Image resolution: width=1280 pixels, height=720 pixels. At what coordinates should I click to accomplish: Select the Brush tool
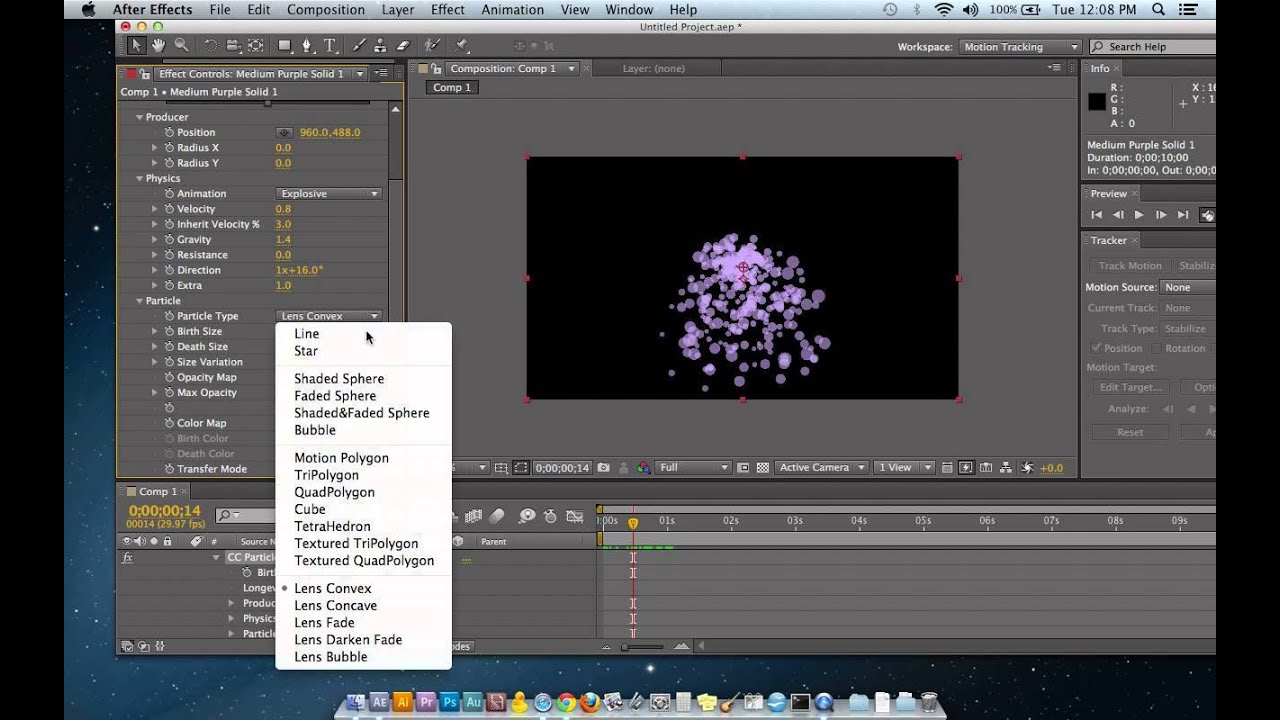[358, 46]
